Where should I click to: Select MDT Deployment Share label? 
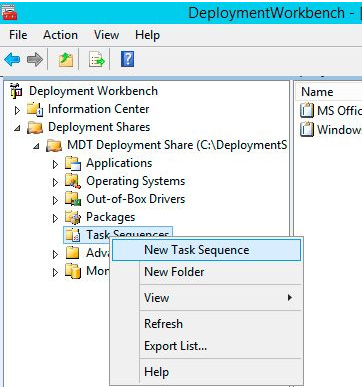177,145
